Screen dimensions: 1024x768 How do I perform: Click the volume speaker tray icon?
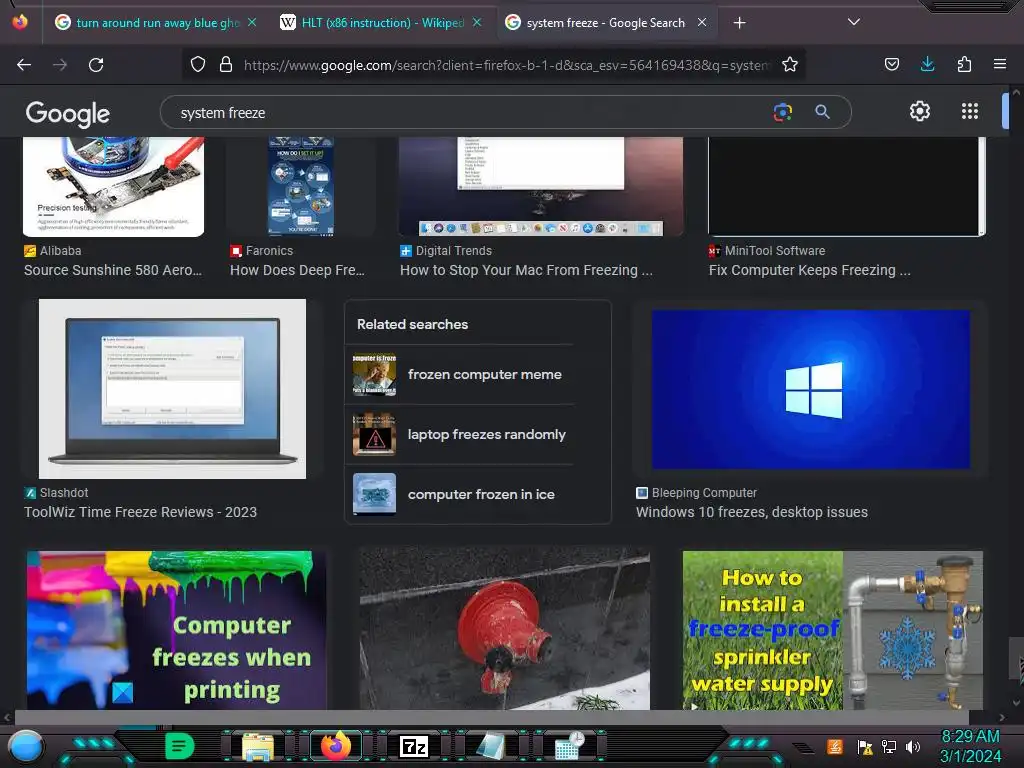913,746
